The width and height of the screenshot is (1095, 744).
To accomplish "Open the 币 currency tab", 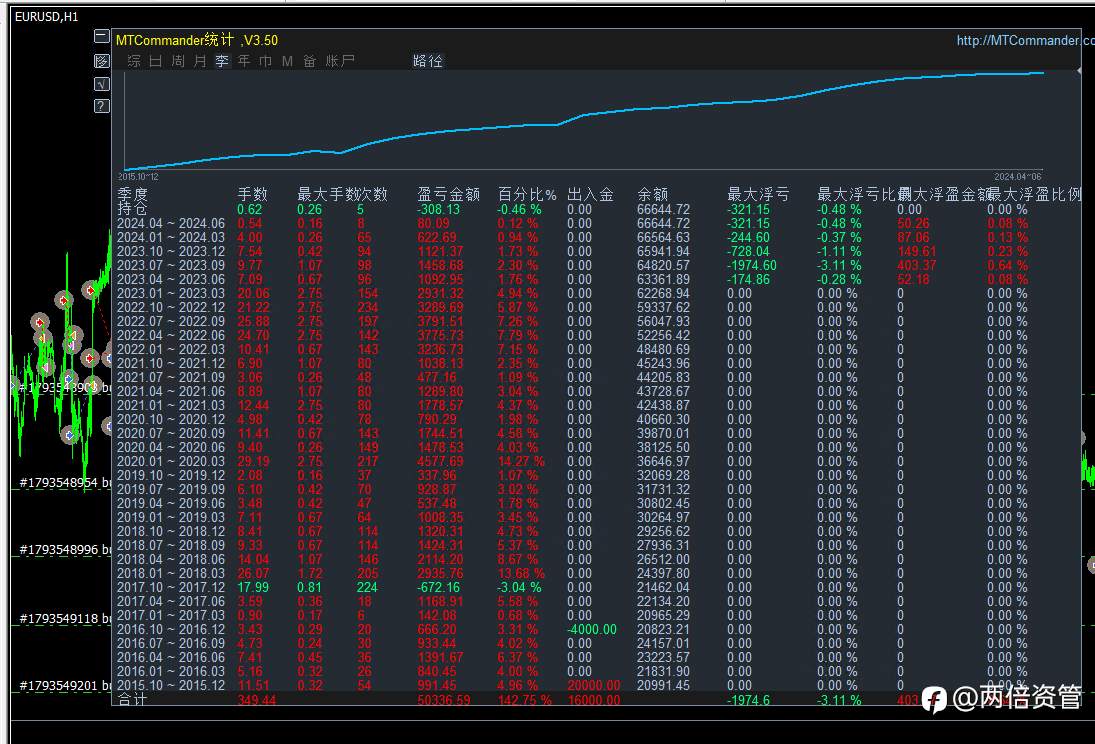I will (265, 61).
